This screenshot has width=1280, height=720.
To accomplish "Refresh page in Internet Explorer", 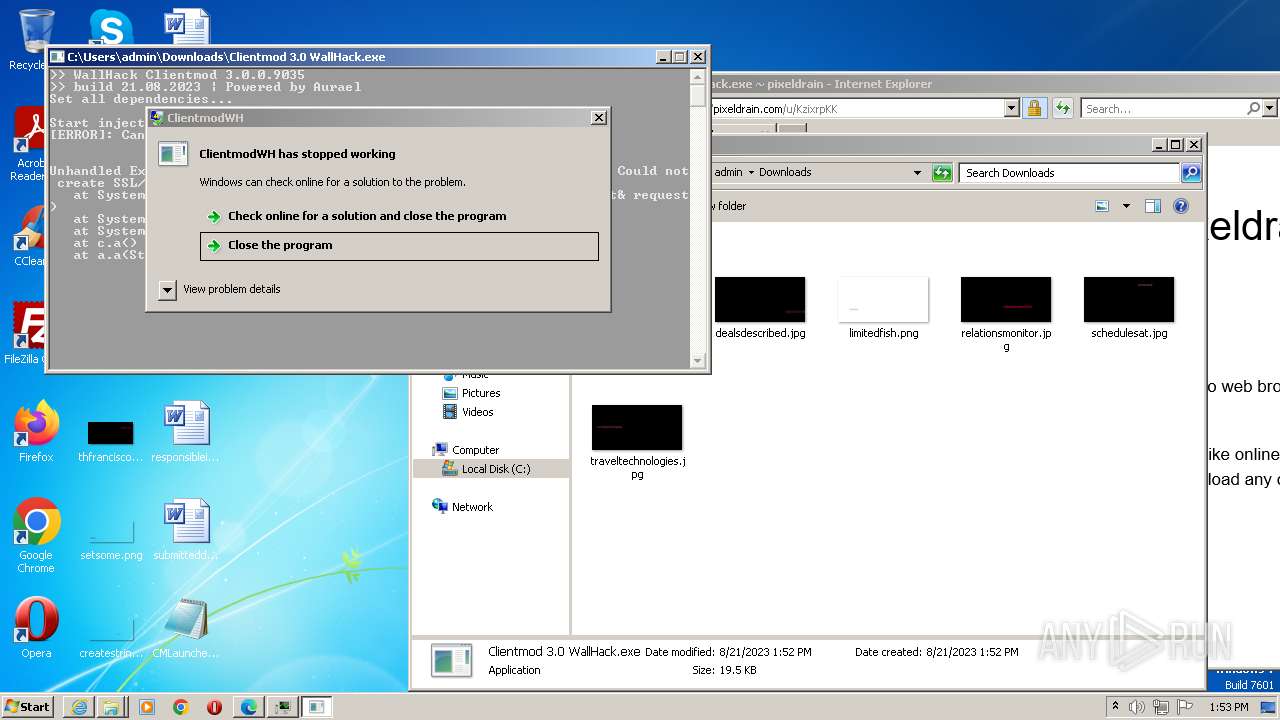I will (x=1062, y=108).
